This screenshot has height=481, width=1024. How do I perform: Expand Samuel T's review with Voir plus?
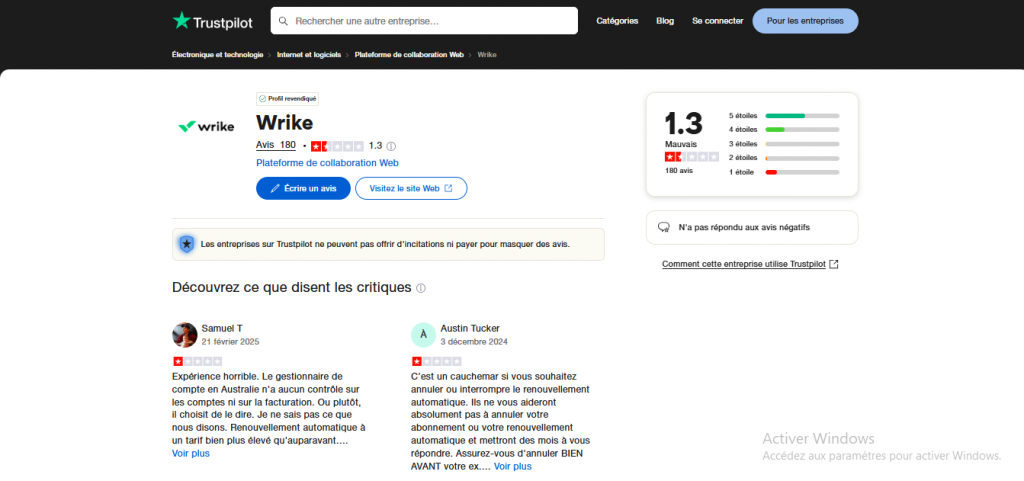[x=191, y=454]
